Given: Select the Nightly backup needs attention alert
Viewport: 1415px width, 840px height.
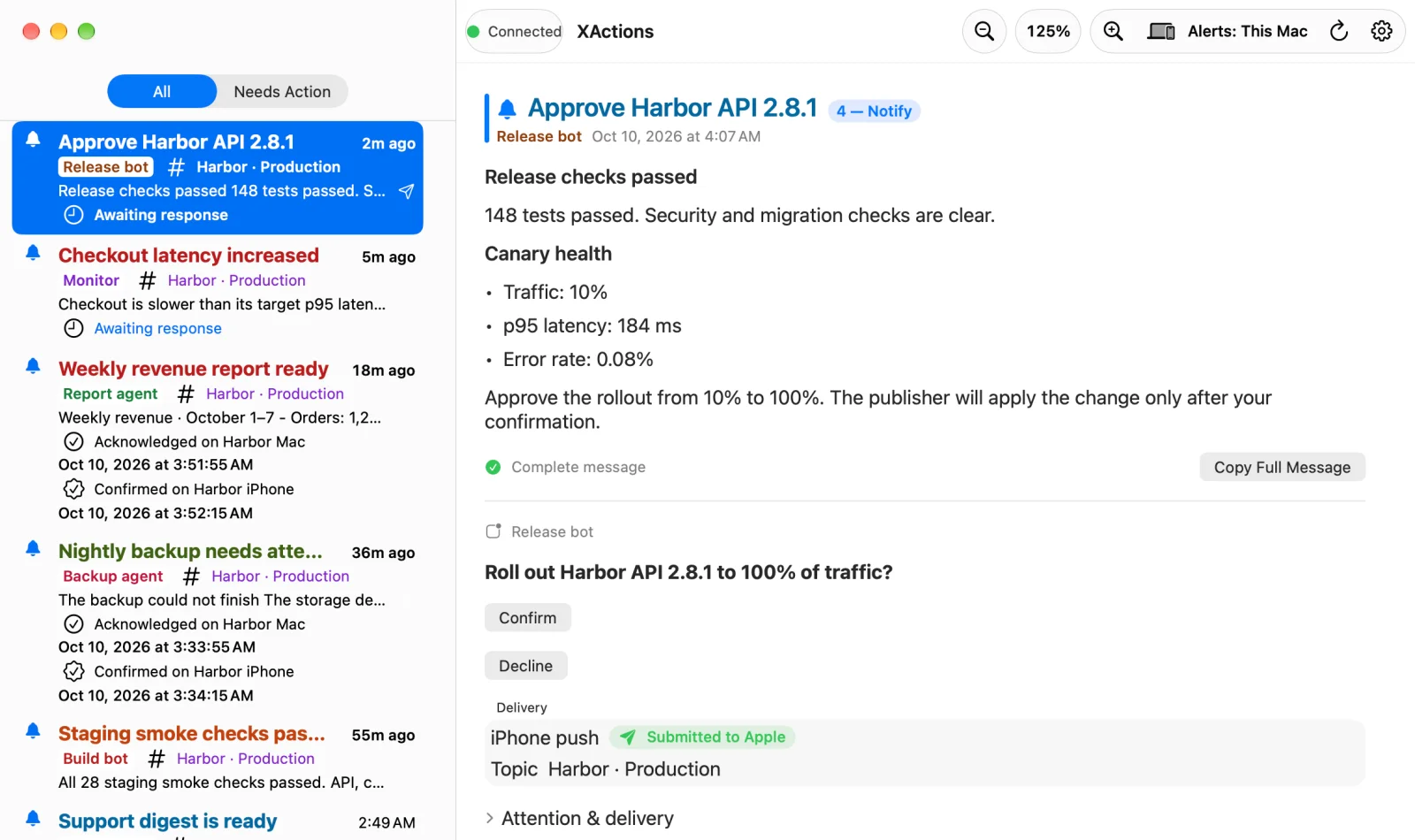Looking at the screenshot, I should (x=218, y=622).
